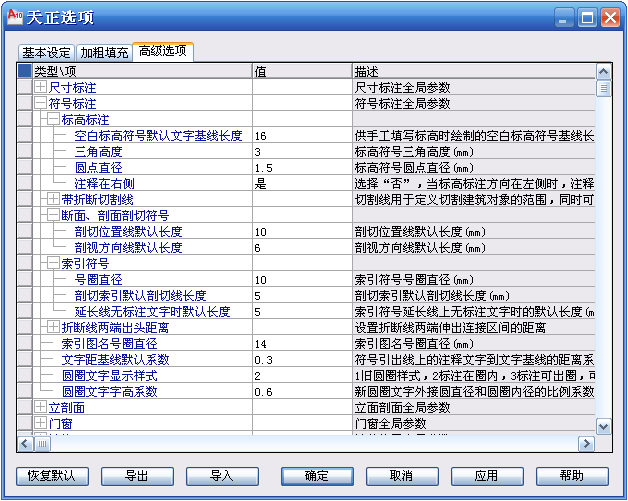Collapse the 符号标注 tree node

(40, 103)
